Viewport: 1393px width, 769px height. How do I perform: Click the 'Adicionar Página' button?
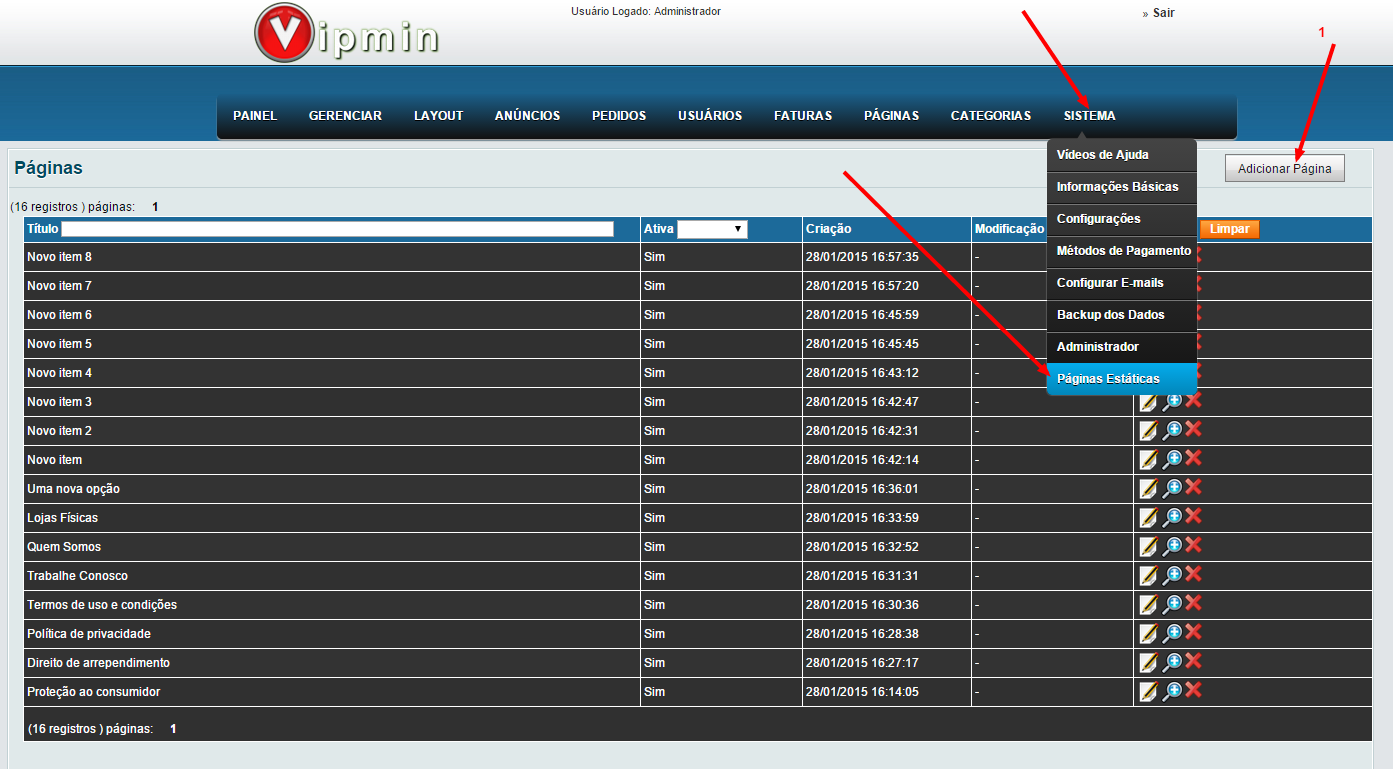coord(1285,169)
